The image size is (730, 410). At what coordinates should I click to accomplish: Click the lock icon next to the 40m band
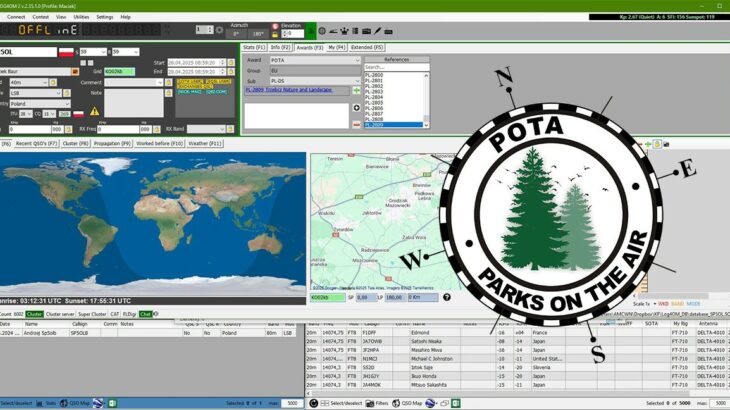[53, 82]
